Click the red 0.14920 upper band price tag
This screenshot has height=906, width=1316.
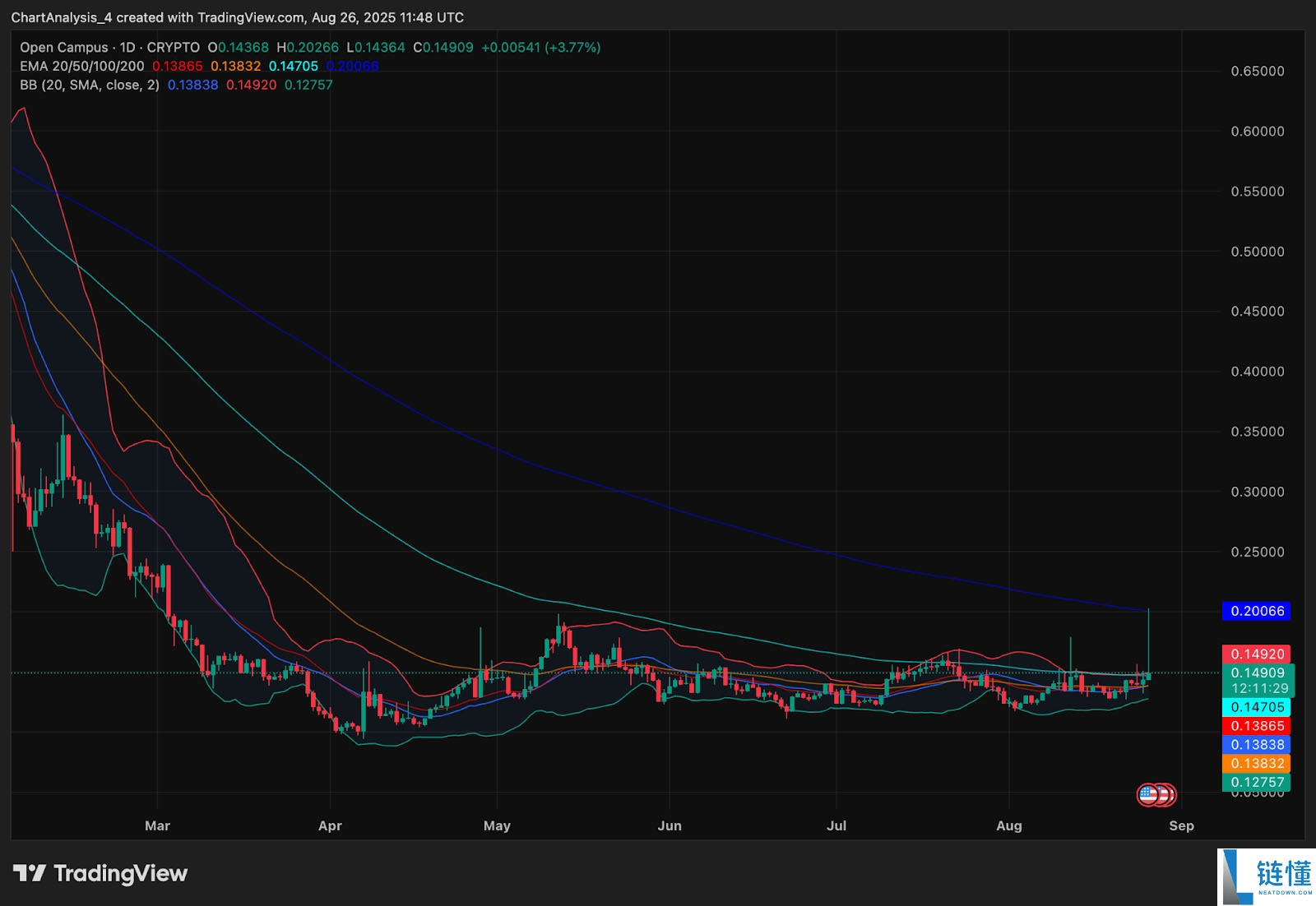click(1257, 654)
